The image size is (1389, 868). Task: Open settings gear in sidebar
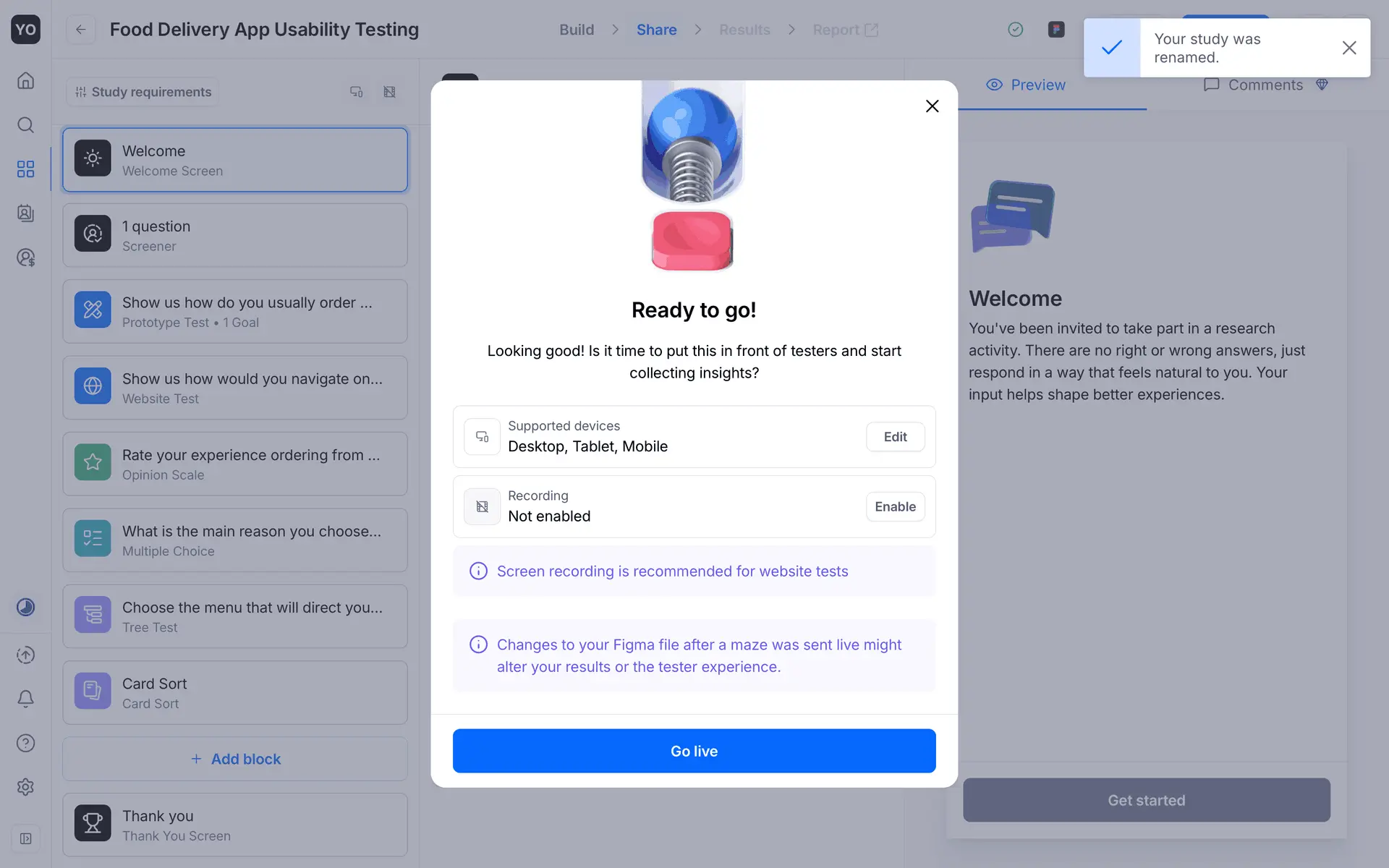coord(25,787)
